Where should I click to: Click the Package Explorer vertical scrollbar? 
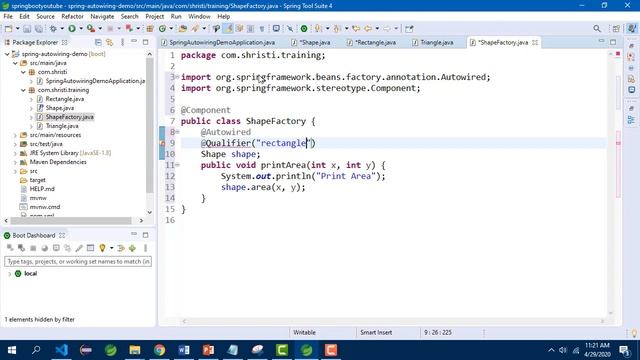coord(149,124)
